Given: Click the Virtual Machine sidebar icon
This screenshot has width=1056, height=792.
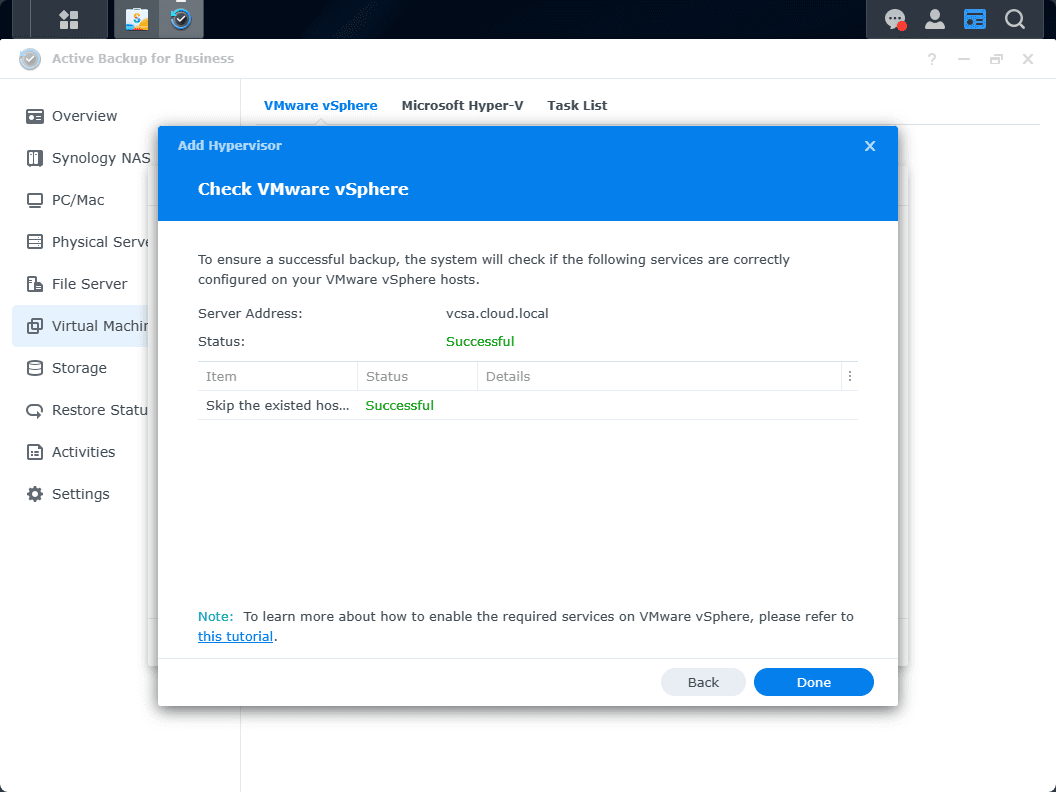Looking at the screenshot, I should 34,327.
